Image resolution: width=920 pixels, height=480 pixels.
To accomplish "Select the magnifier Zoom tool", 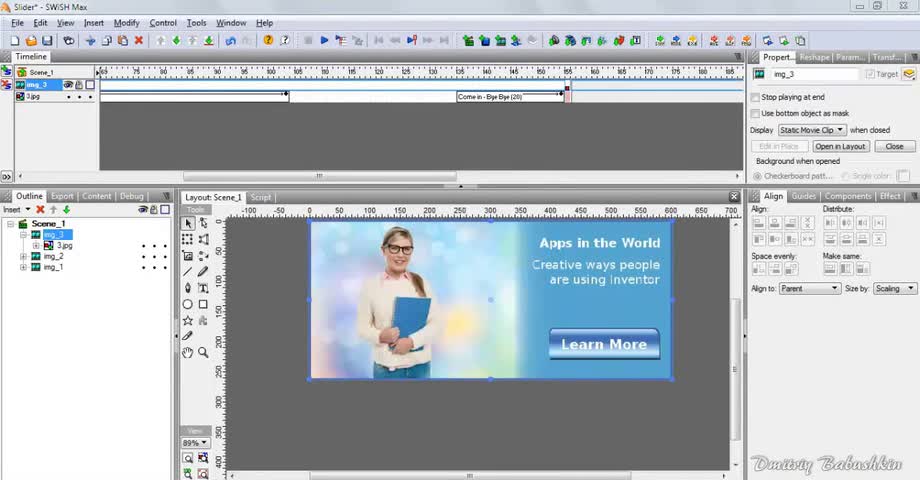I will click(203, 353).
